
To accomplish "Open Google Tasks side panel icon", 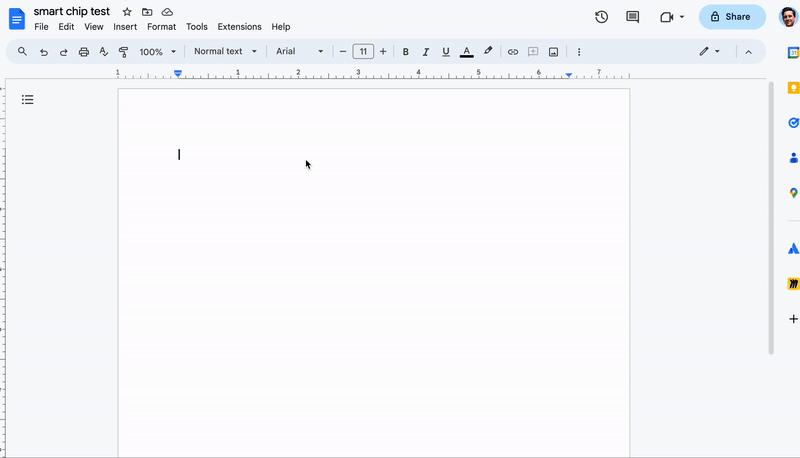I will click(x=793, y=123).
